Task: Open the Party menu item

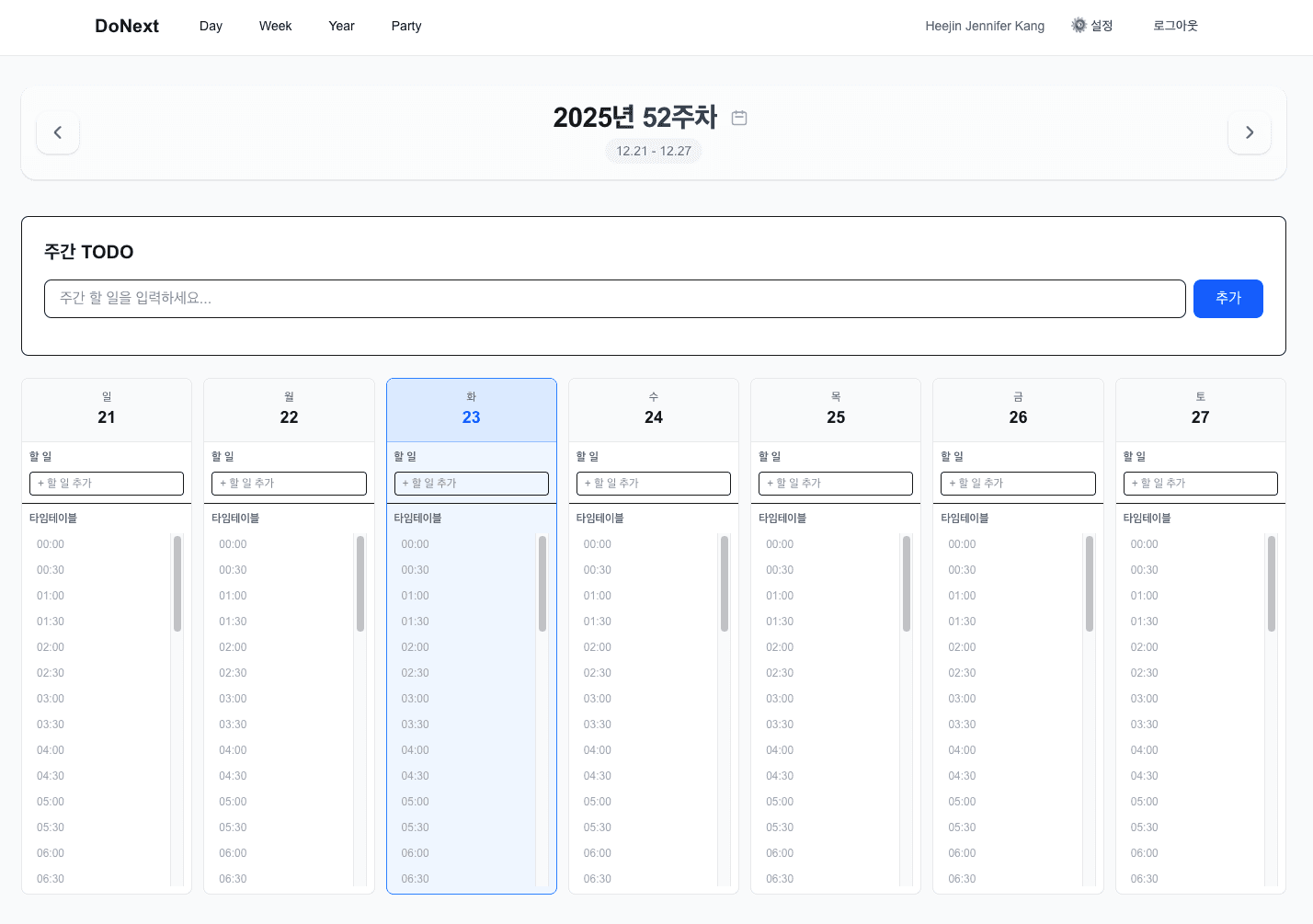Action: 405,26
